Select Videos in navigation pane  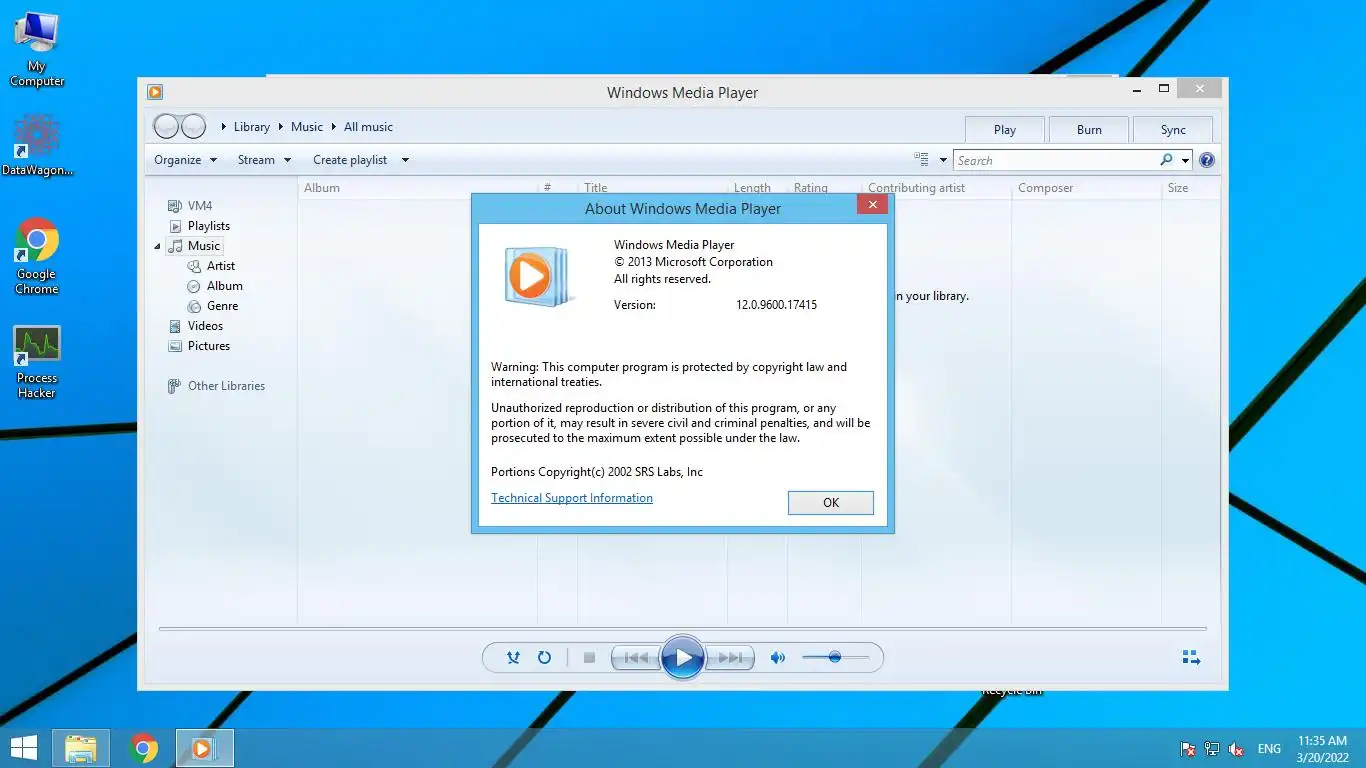click(205, 326)
